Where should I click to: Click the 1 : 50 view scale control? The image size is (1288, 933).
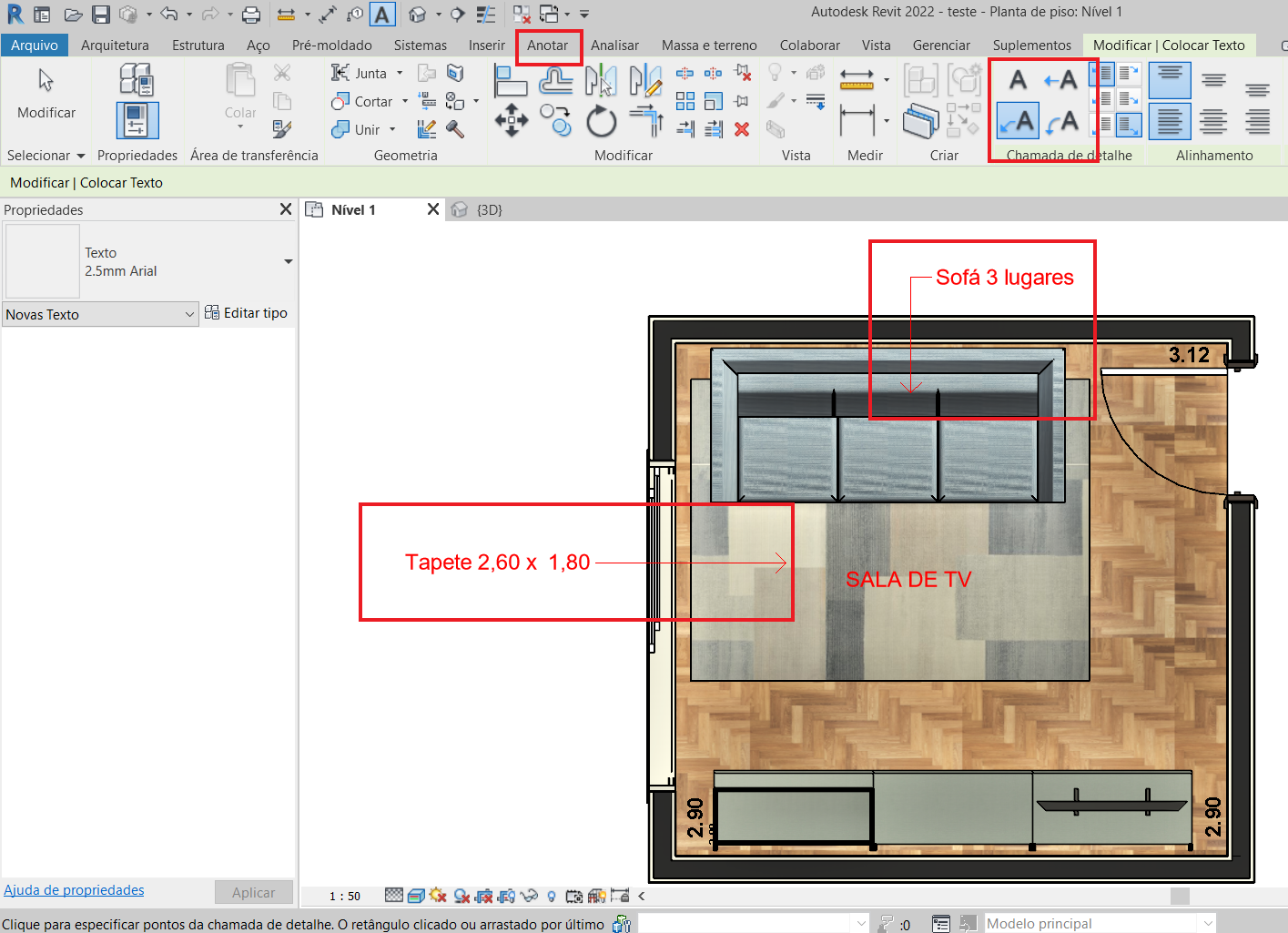(345, 896)
